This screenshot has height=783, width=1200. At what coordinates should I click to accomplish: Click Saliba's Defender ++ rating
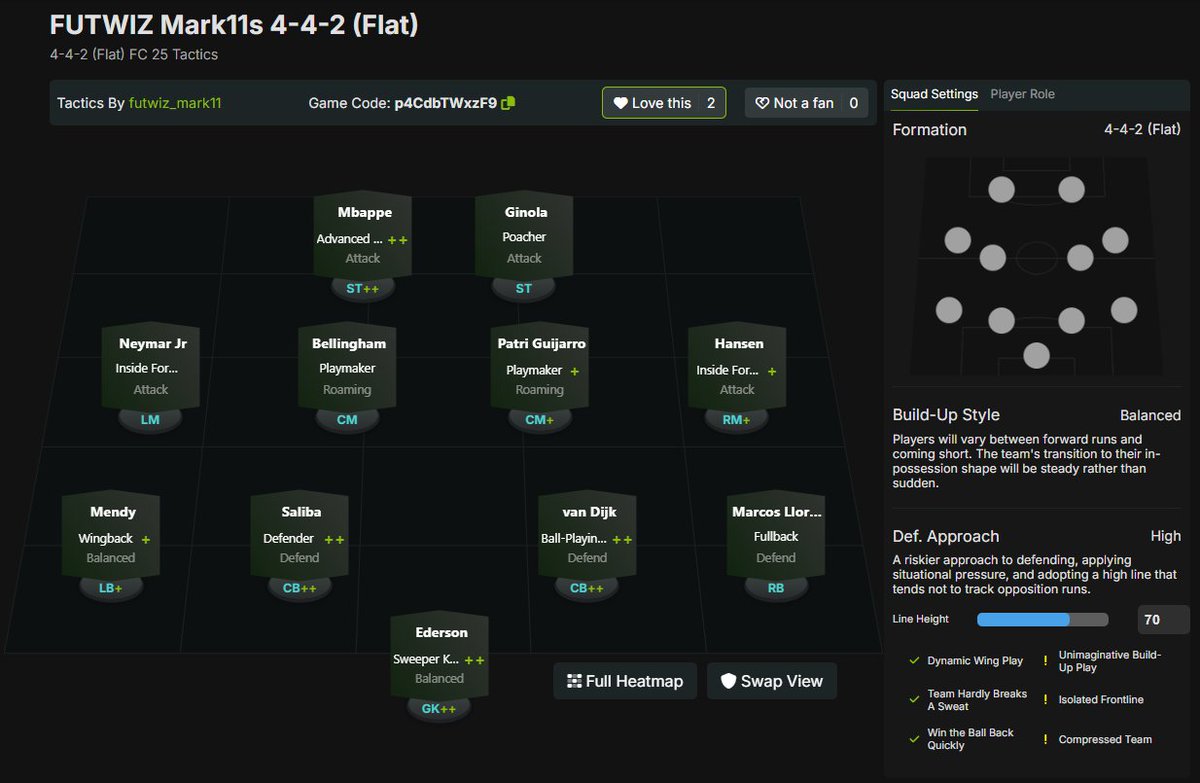click(x=334, y=540)
